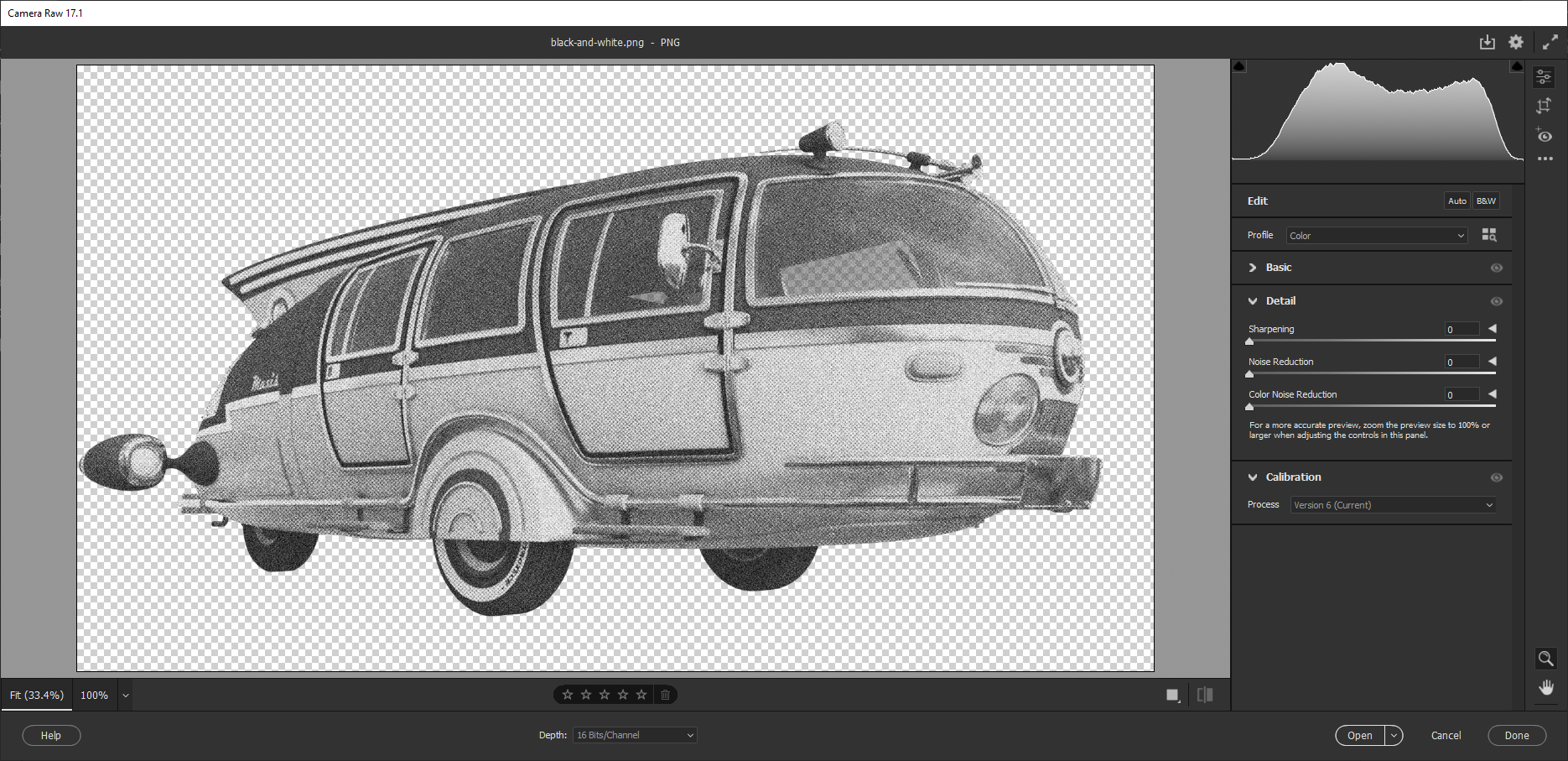Select the Red Eye removal tool

coord(1545,135)
